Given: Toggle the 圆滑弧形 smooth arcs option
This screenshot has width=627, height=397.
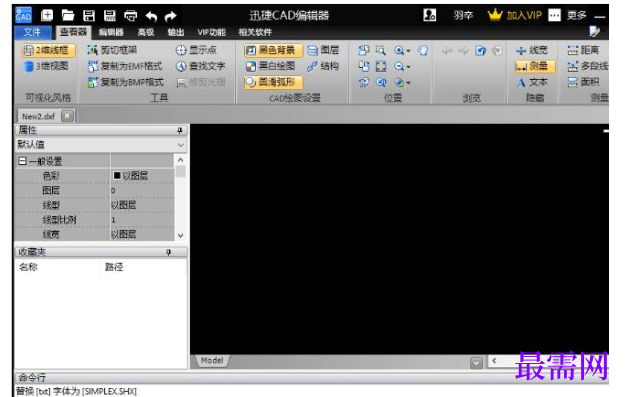Looking at the screenshot, I should pos(273,82).
